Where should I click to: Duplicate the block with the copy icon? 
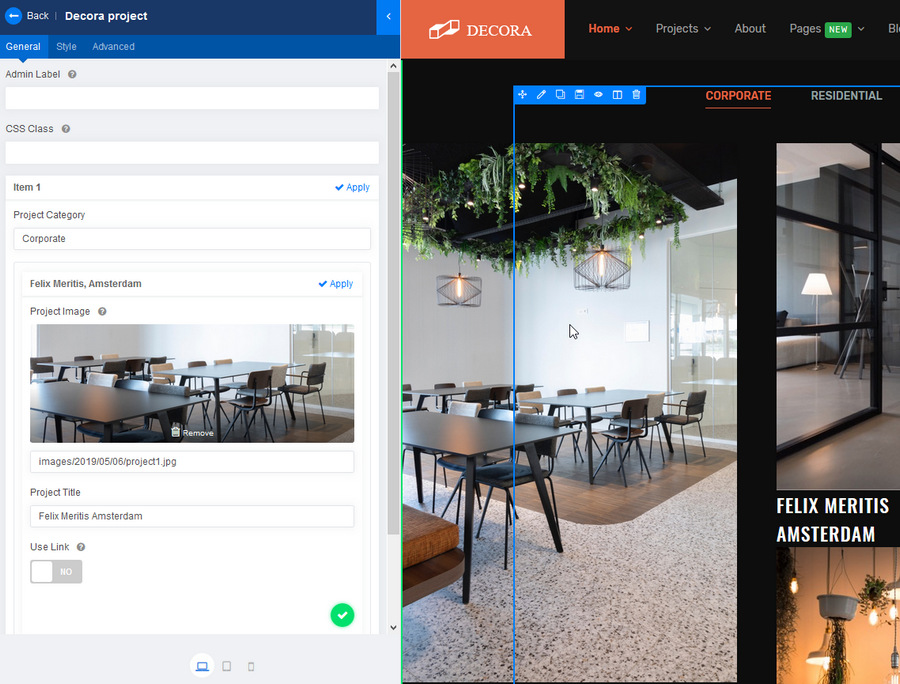tap(560, 95)
